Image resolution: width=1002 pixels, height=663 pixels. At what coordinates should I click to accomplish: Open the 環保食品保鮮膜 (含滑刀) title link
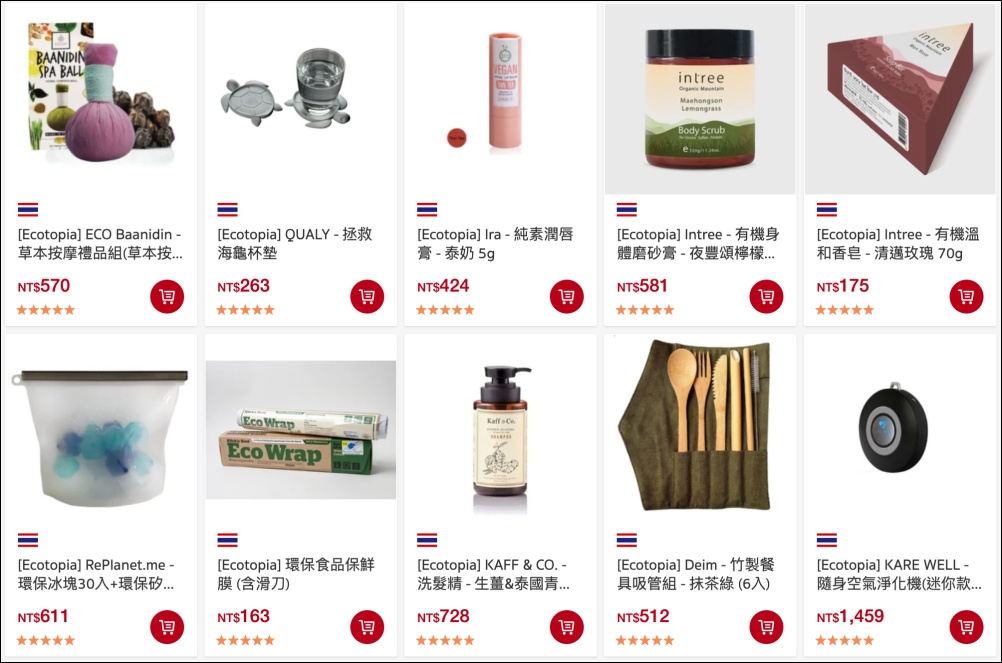pyautogui.click(x=296, y=574)
